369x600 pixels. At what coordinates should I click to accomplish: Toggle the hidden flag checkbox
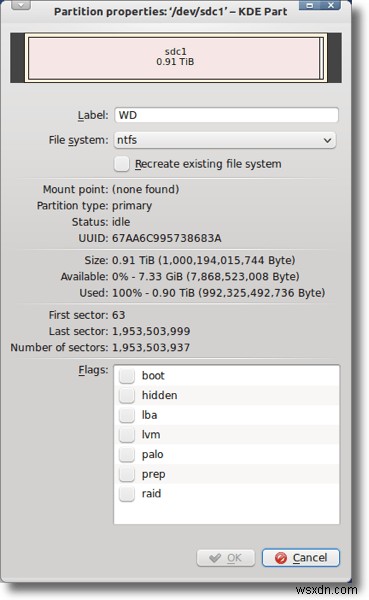tap(126, 395)
